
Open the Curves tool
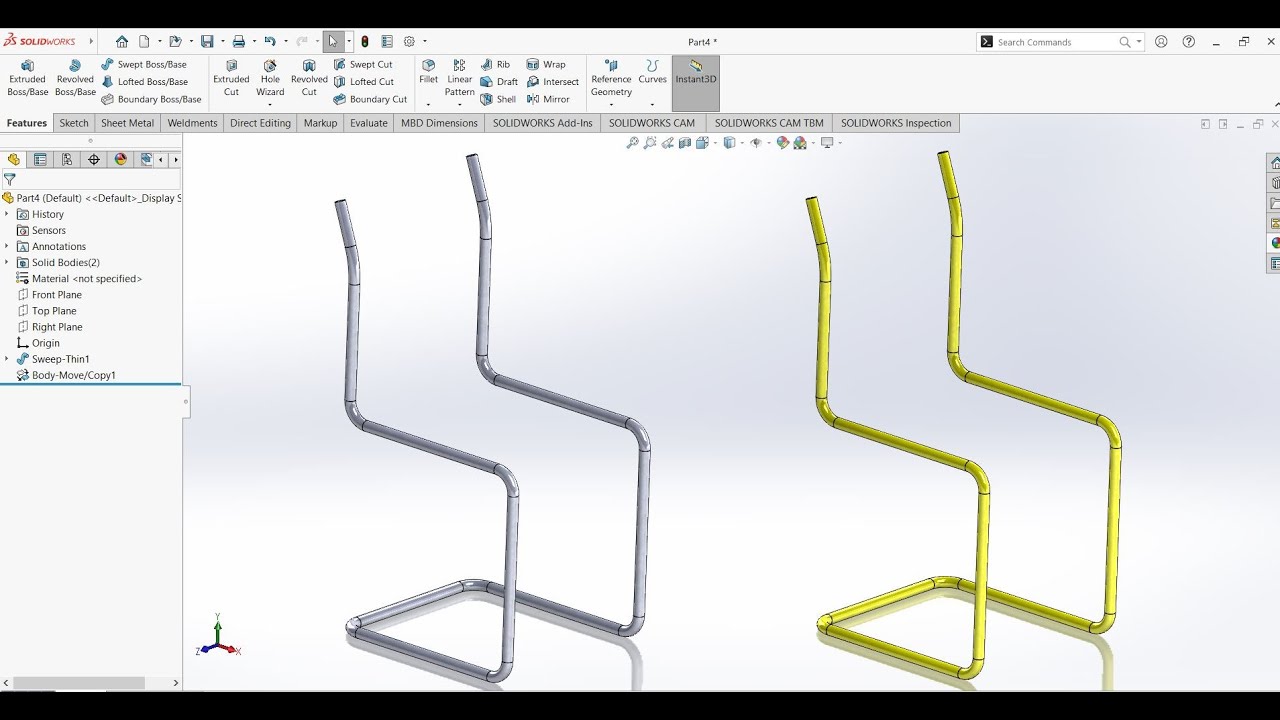pyautogui.click(x=652, y=71)
